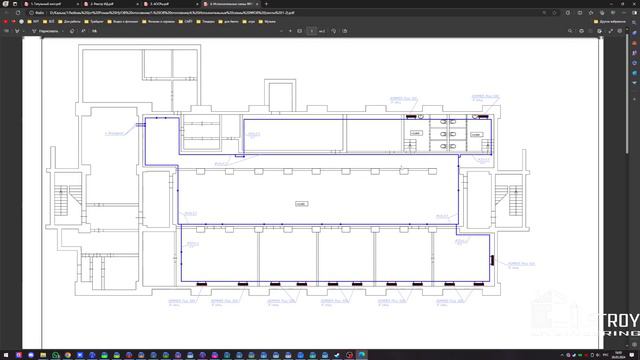
Task: Start read aloud from PDF toolbar
Action: [83, 31]
